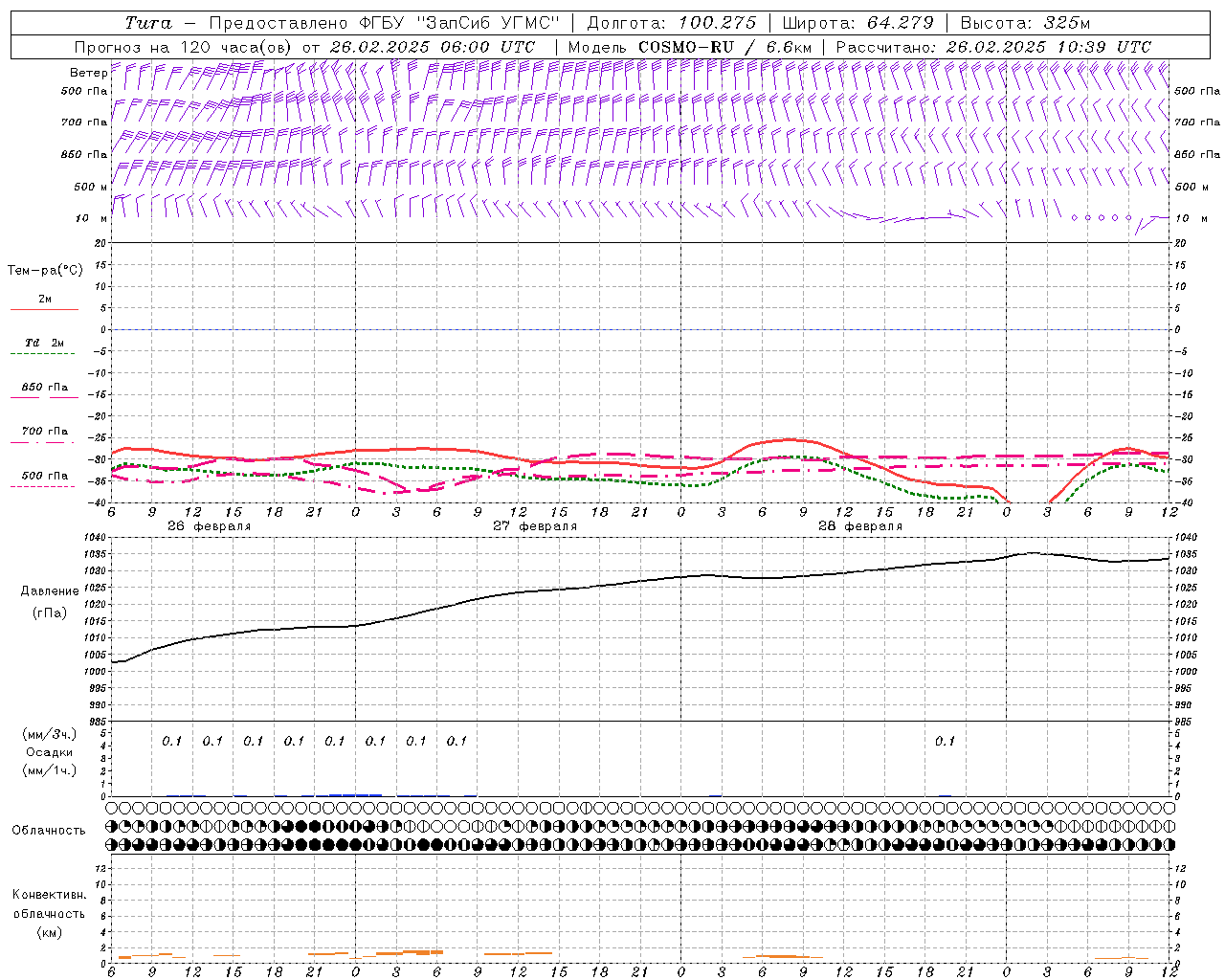
Task: Click the "Высота: 325м" elevation value
Action: tap(1025, 23)
